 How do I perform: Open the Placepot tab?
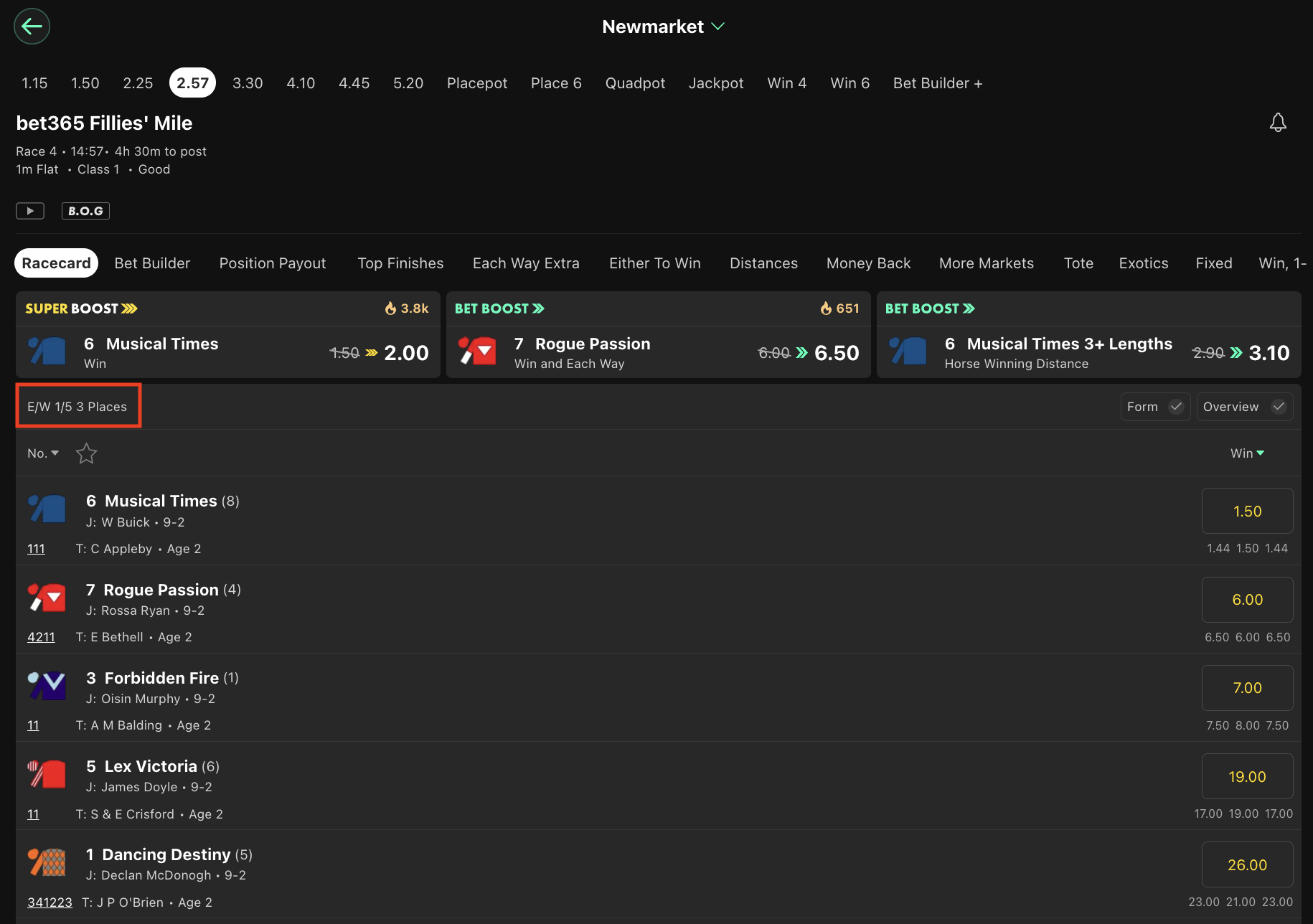click(x=477, y=83)
